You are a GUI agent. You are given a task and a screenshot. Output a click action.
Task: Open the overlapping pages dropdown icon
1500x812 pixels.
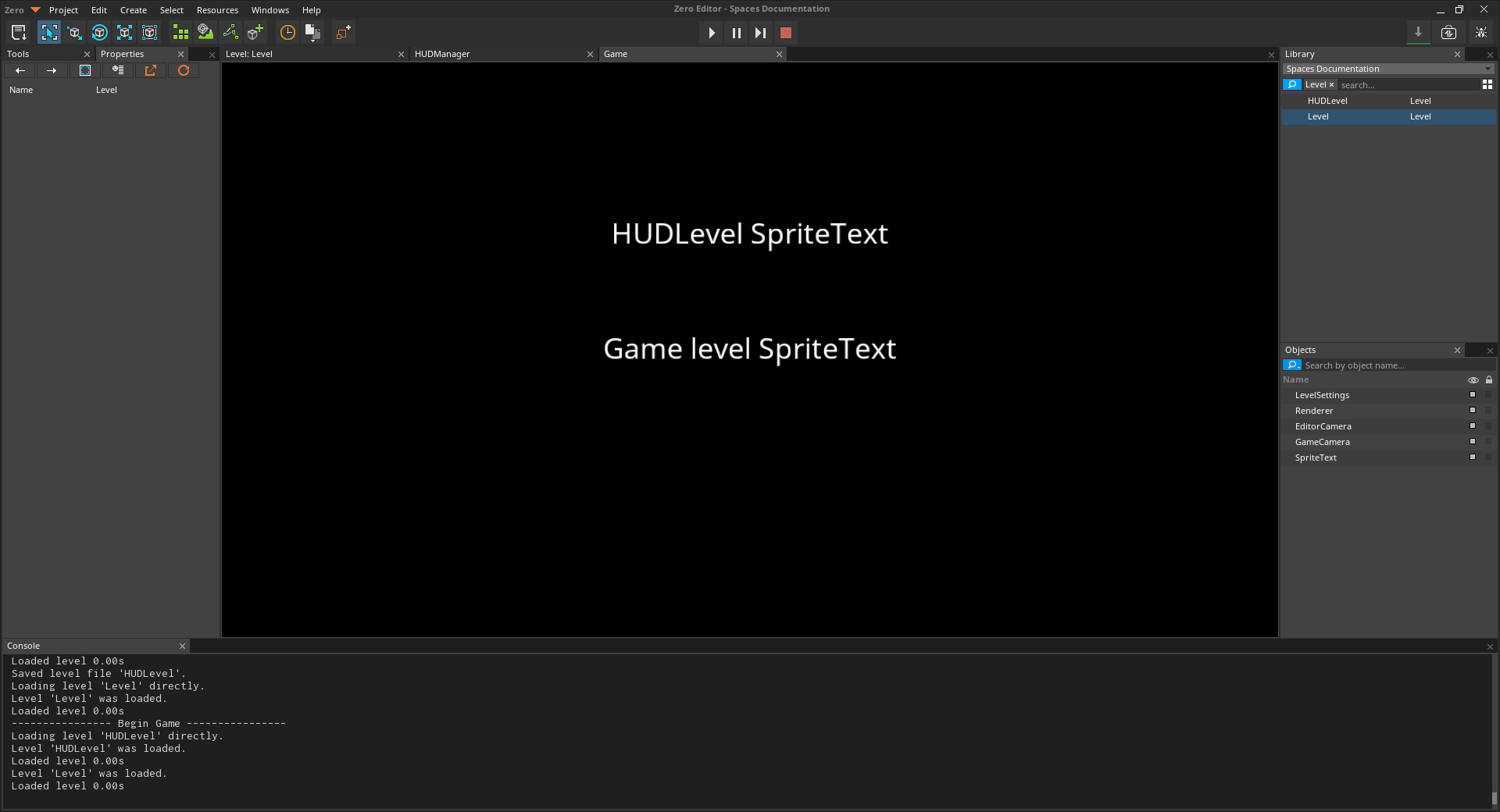tap(312, 32)
